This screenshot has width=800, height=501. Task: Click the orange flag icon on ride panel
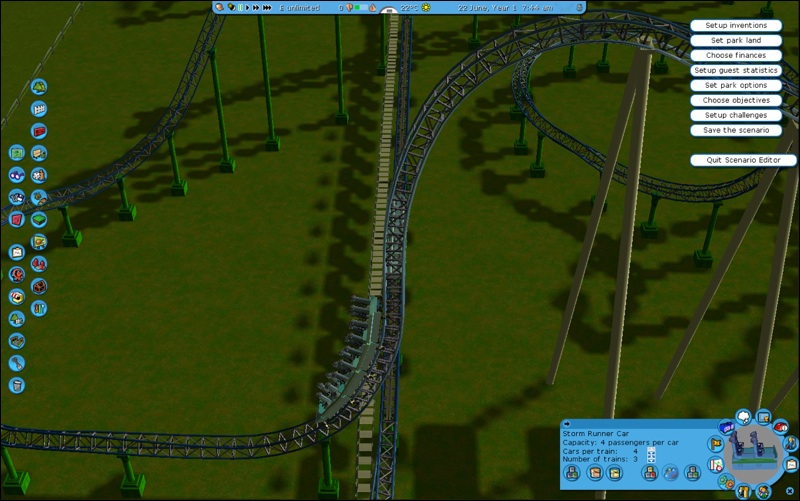pos(715,444)
